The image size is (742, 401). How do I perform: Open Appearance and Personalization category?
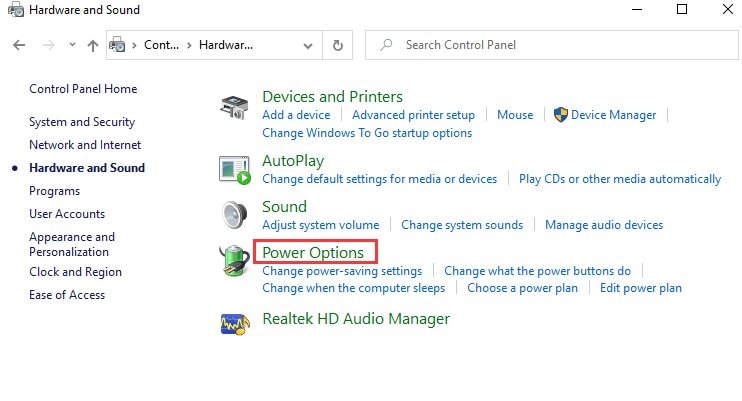tap(72, 244)
